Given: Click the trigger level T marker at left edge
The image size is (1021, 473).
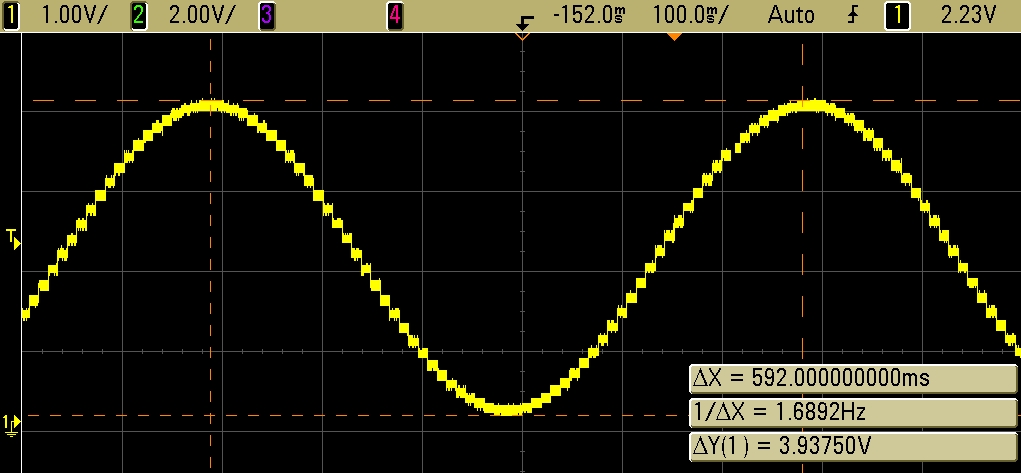Looking at the screenshot, I should point(13,238).
